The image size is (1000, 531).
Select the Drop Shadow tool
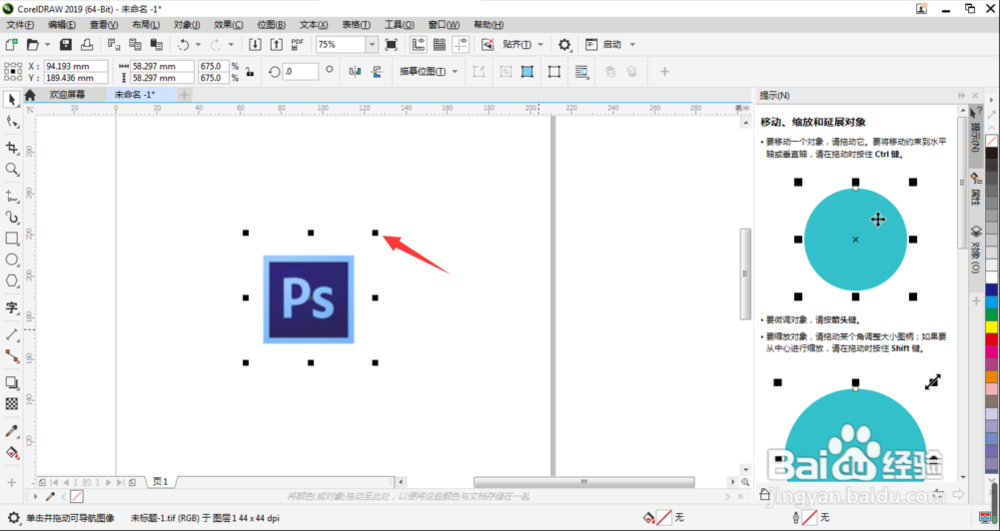(11, 382)
